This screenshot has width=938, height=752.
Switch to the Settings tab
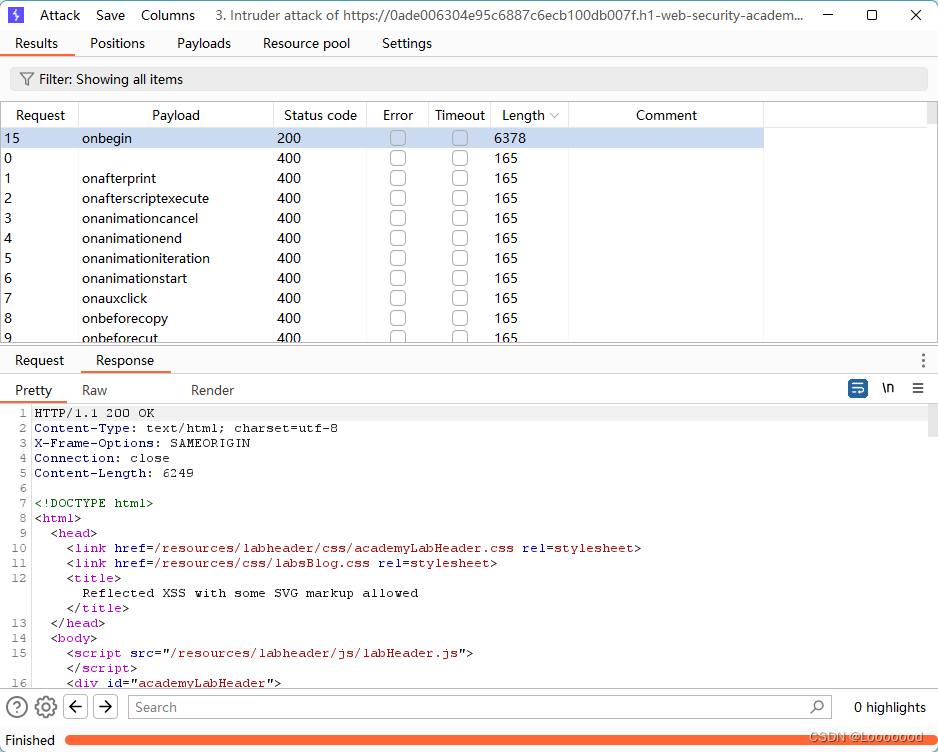point(407,43)
